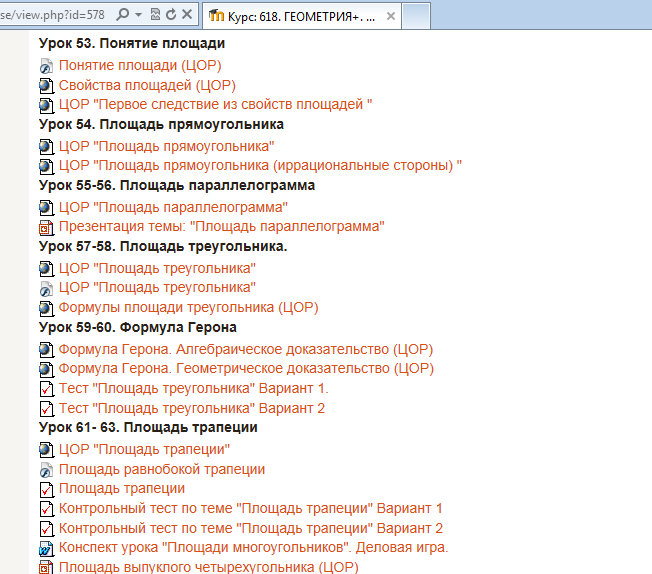652x574 pixels.
Task: Open 'Презентация темы: Площадь параллелограмма' link
Action: pyautogui.click(x=222, y=226)
